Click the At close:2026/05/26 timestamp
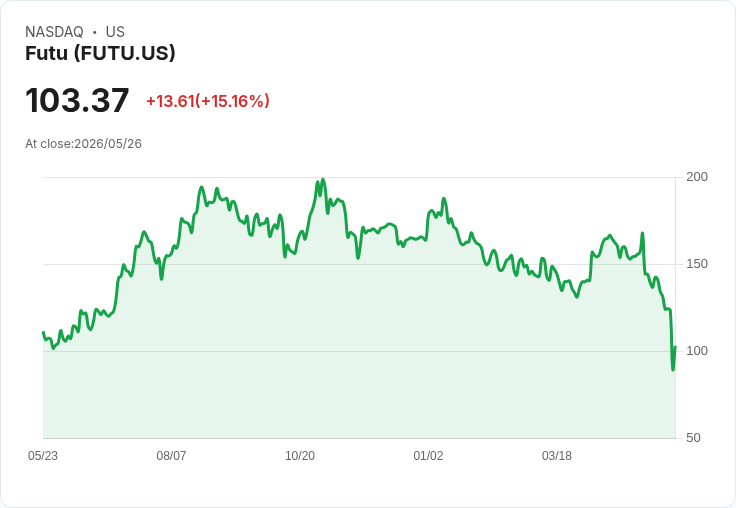This screenshot has width=736, height=508. tap(84, 144)
